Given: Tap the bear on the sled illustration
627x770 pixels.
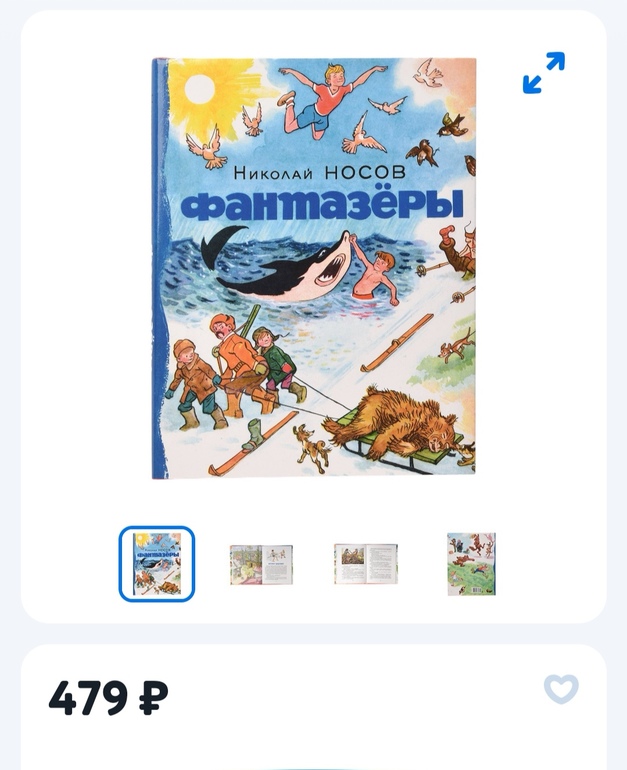Looking at the screenshot, I should pos(398,425).
